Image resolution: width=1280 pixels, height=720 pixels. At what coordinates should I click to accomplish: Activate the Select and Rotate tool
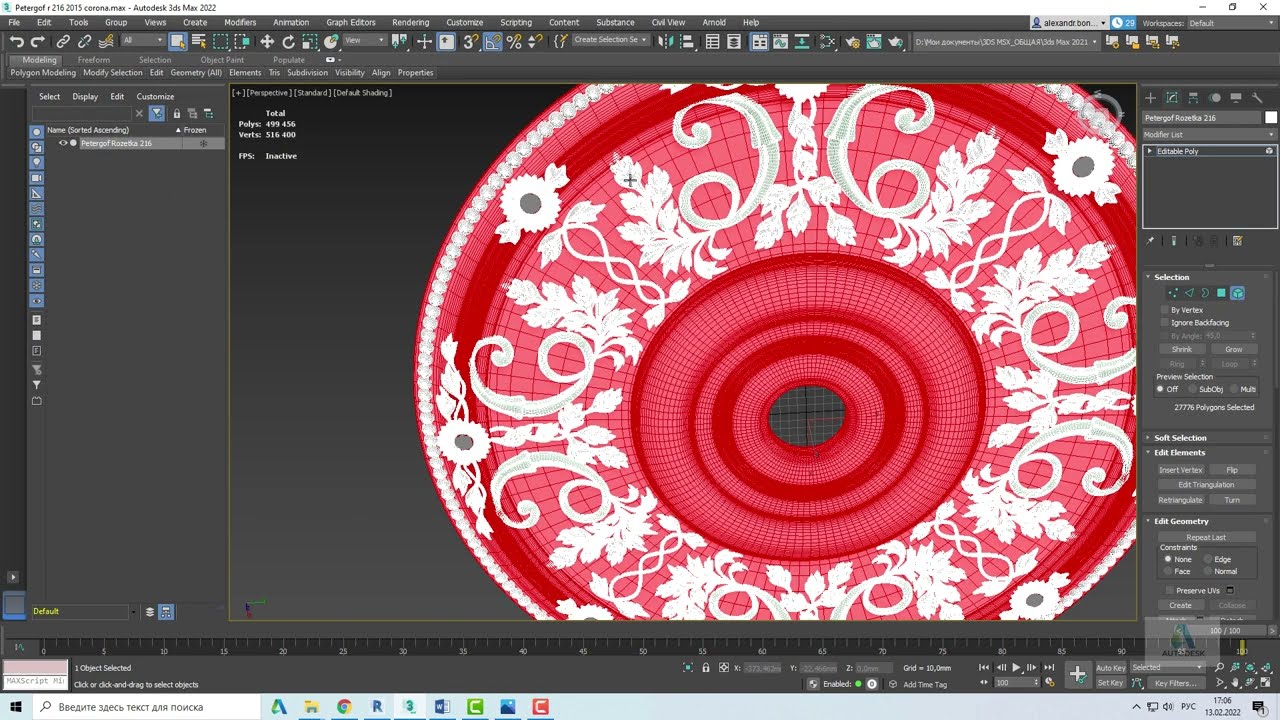[x=288, y=41]
